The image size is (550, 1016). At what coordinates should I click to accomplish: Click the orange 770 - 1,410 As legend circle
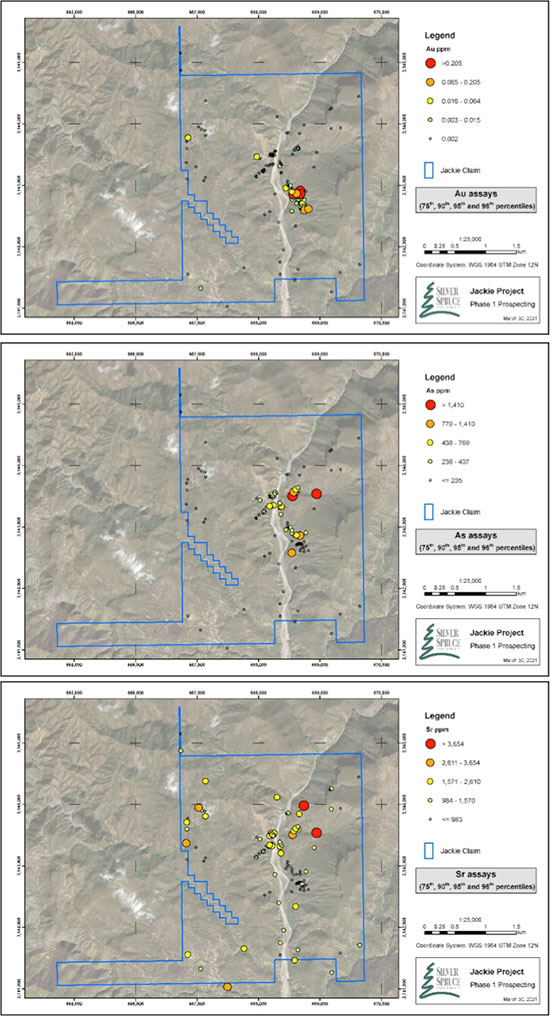pos(430,424)
